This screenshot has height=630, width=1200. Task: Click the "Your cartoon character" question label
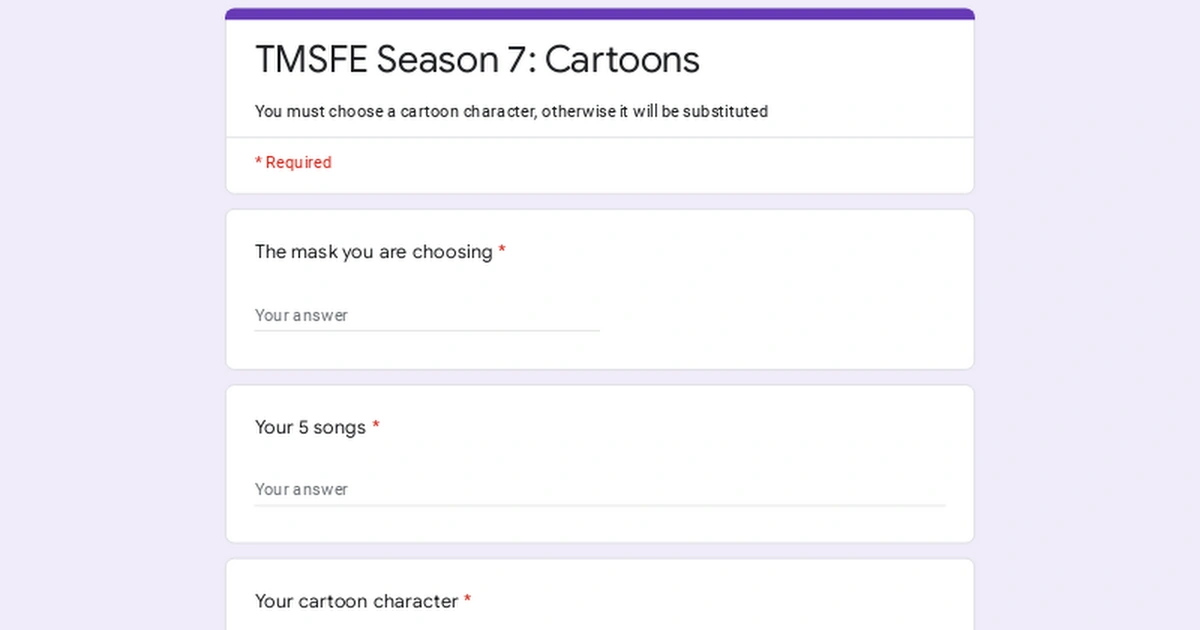[x=356, y=602]
